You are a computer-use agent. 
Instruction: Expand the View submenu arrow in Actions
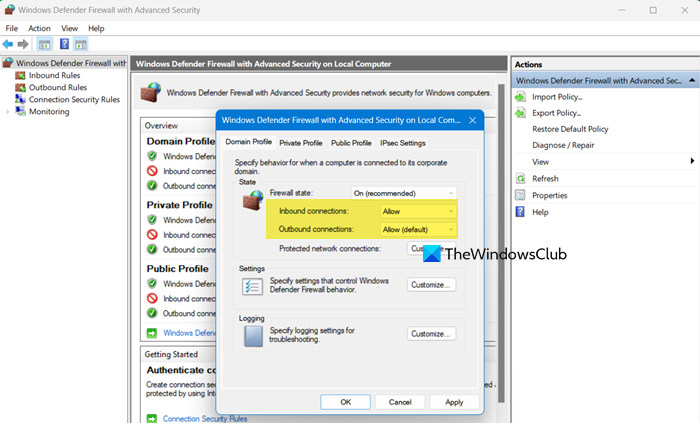(x=692, y=161)
